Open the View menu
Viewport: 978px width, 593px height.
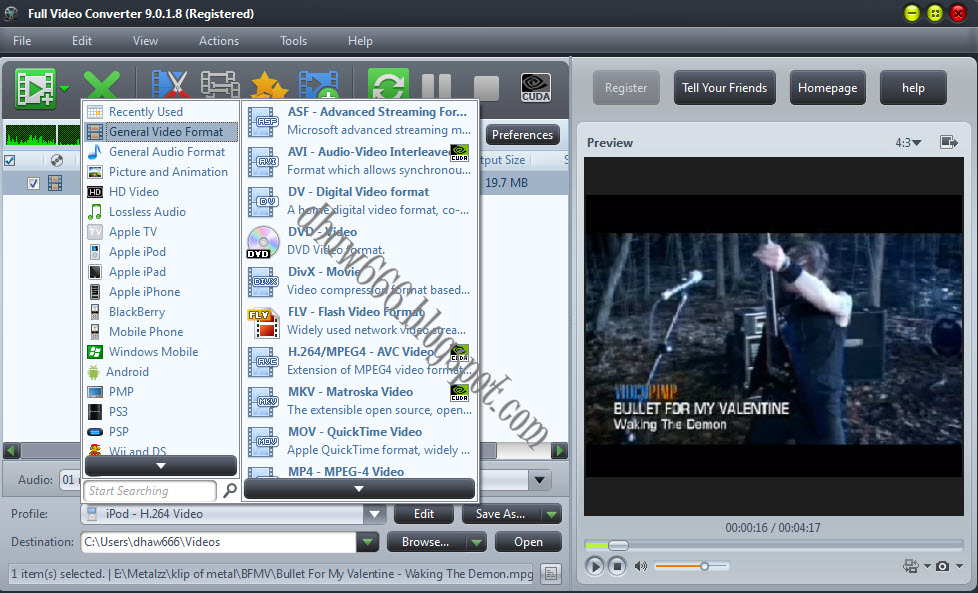point(145,41)
